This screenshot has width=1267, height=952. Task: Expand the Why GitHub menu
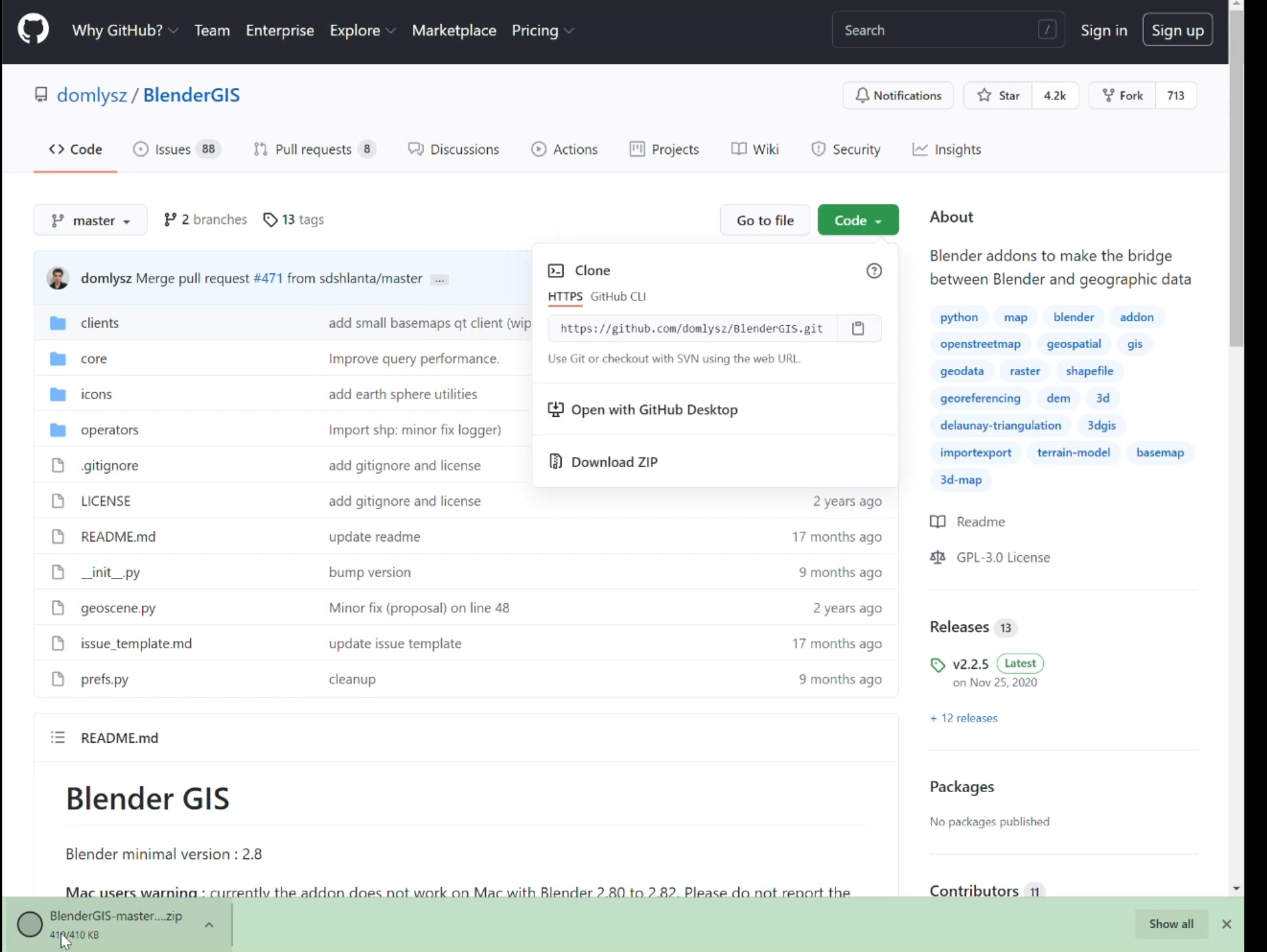point(125,30)
